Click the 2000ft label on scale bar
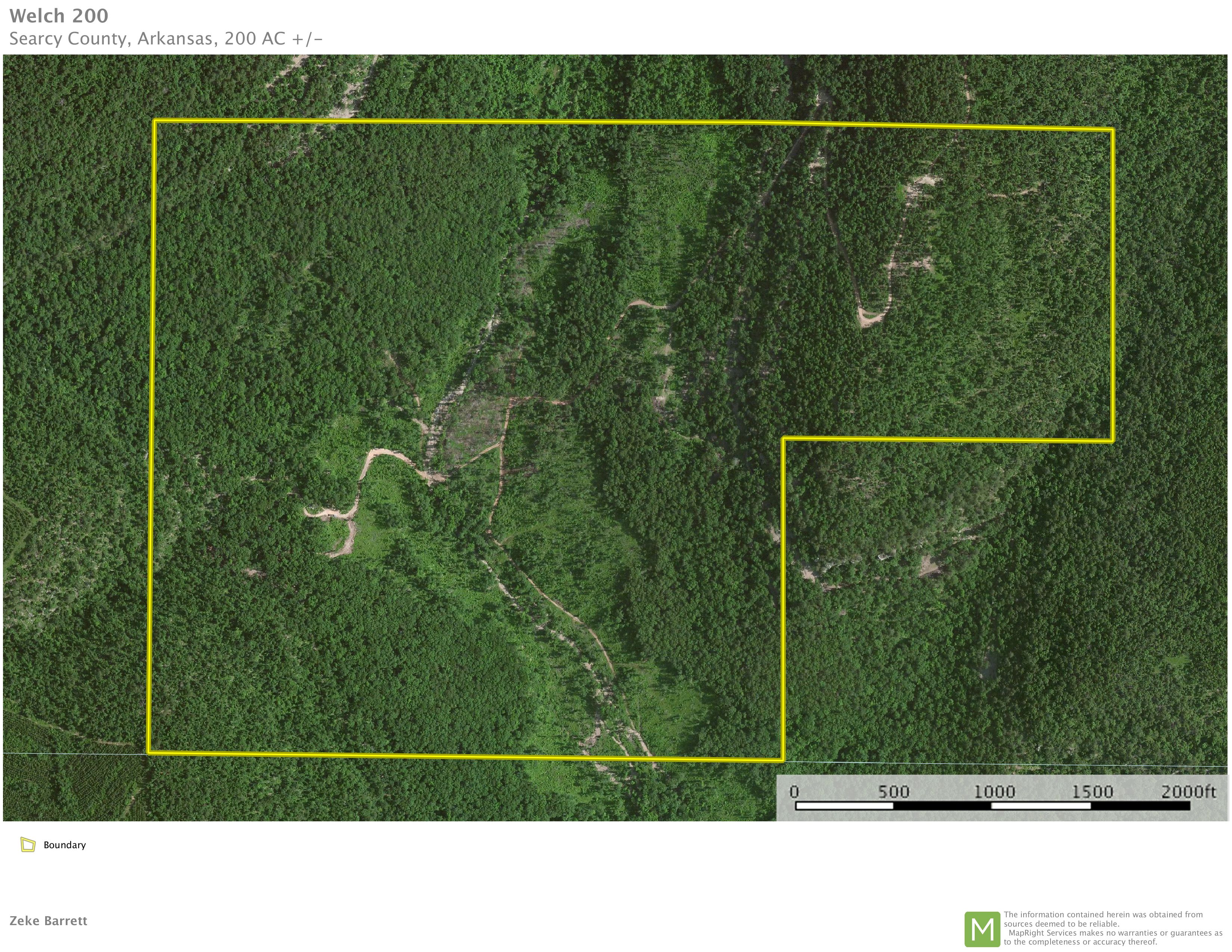This screenshot has width=1232, height=952. click(1188, 792)
